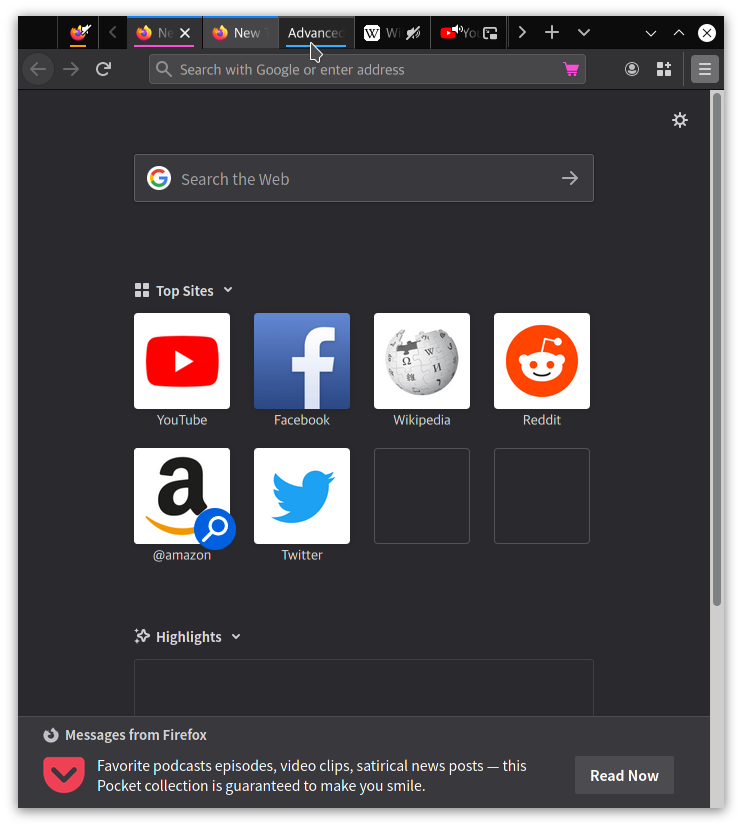Collapse the Highlights section chevron

(236, 637)
